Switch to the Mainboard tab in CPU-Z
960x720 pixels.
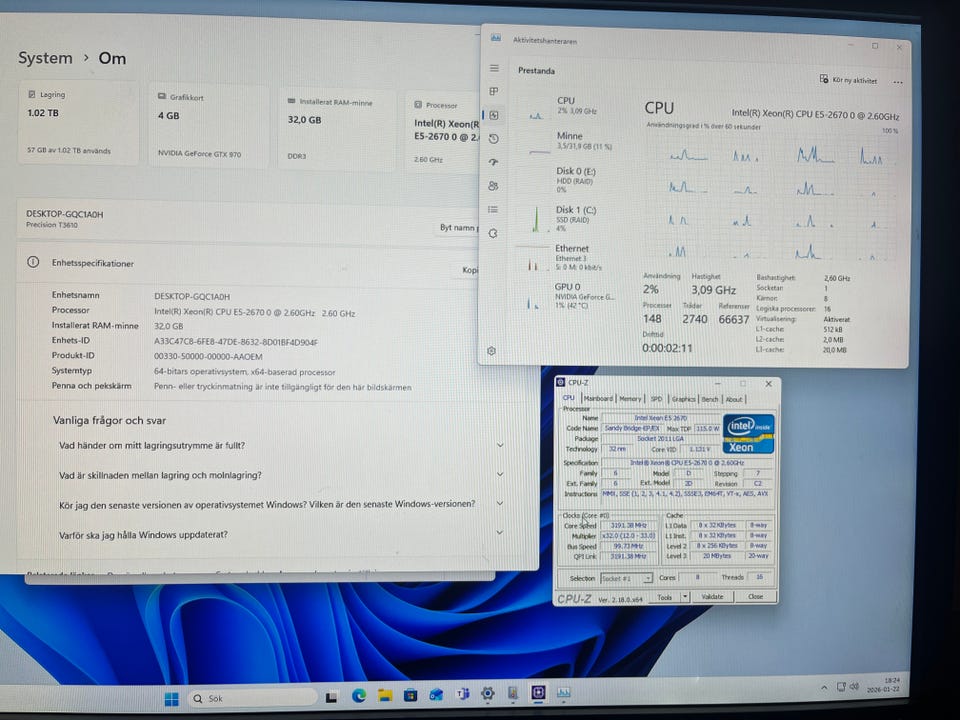tap(599, 399)
